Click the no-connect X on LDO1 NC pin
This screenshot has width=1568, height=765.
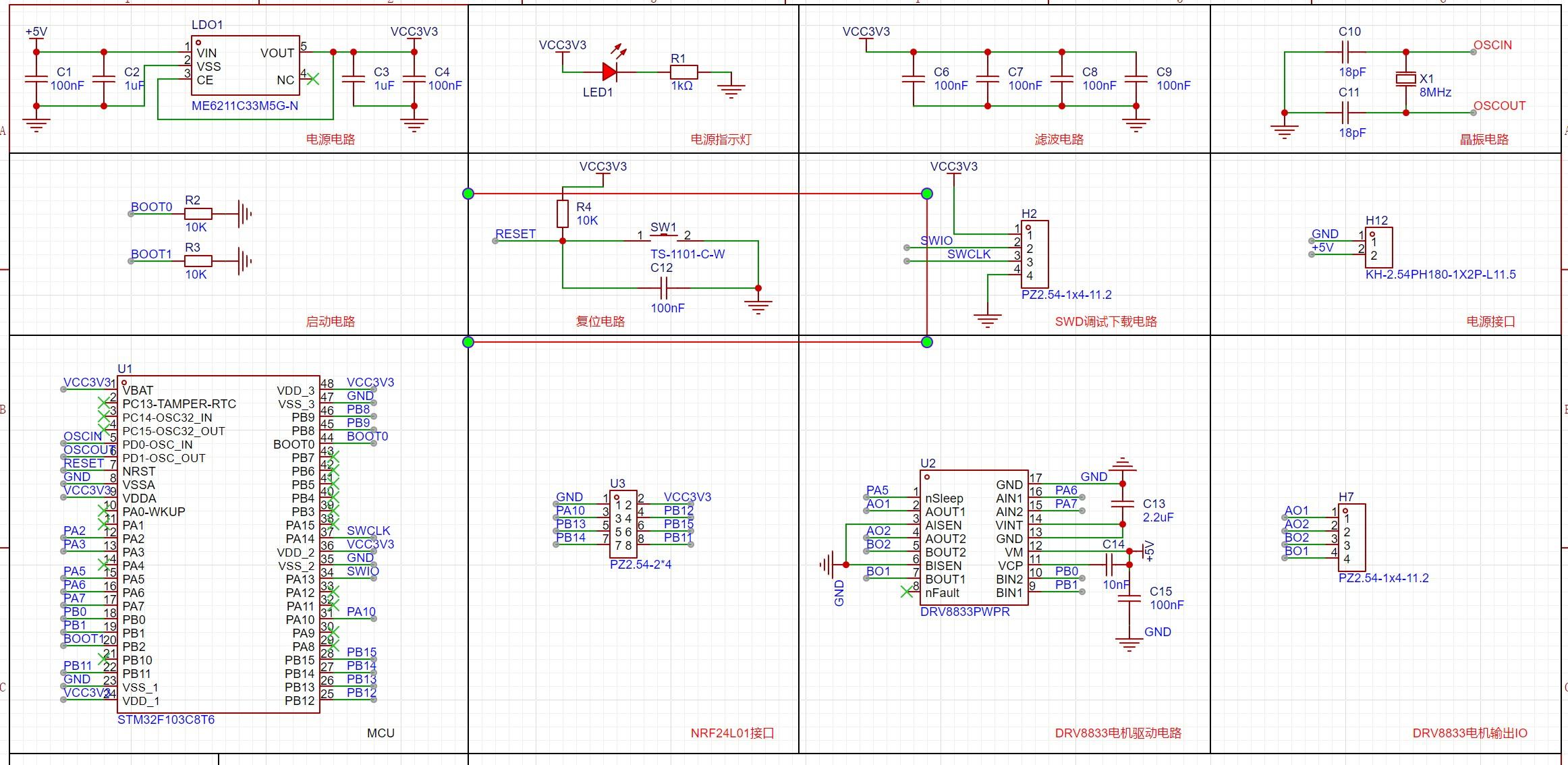click(x=312, y=80)
